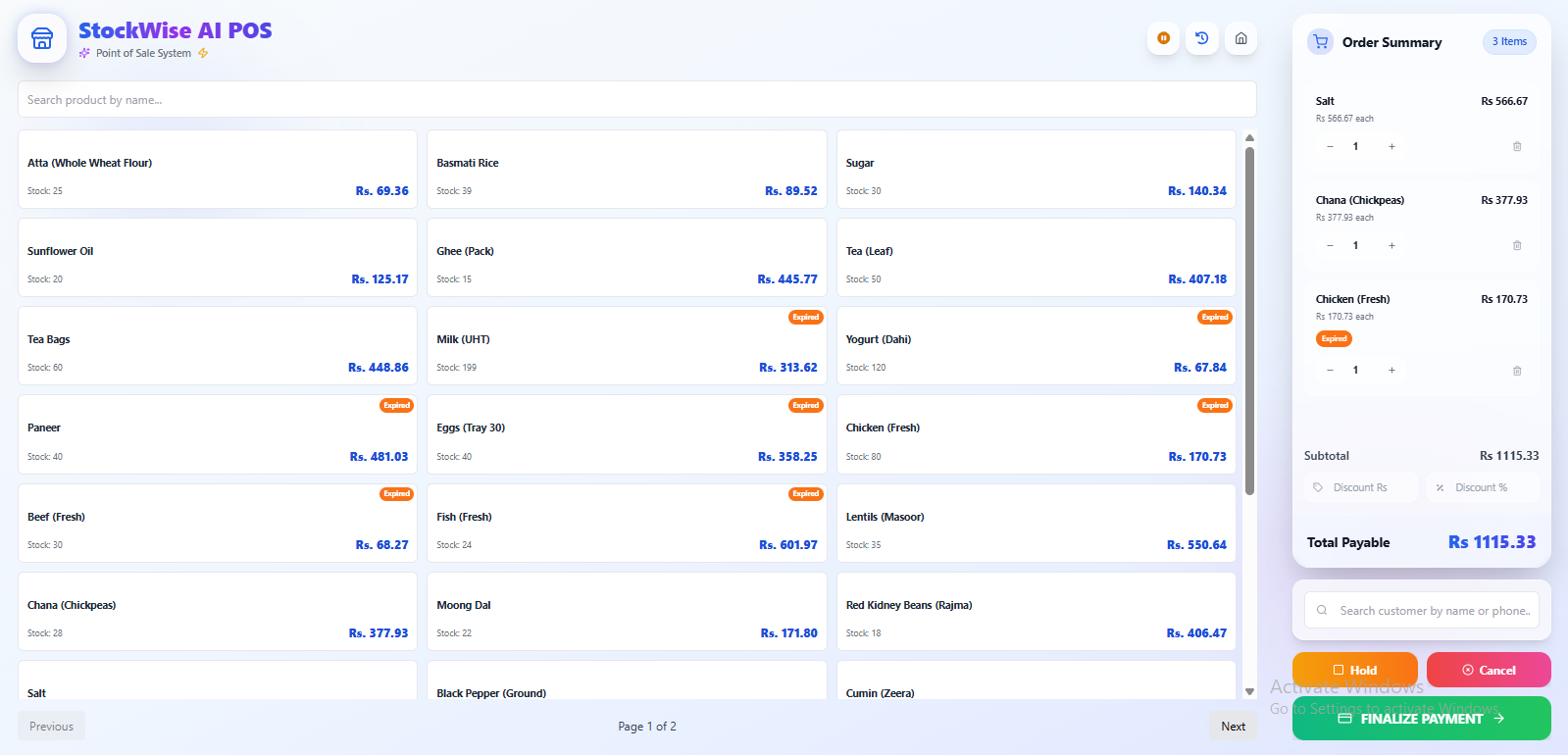Delete Salt from the order summary
1568x755 pixels.
point(1516,146)
